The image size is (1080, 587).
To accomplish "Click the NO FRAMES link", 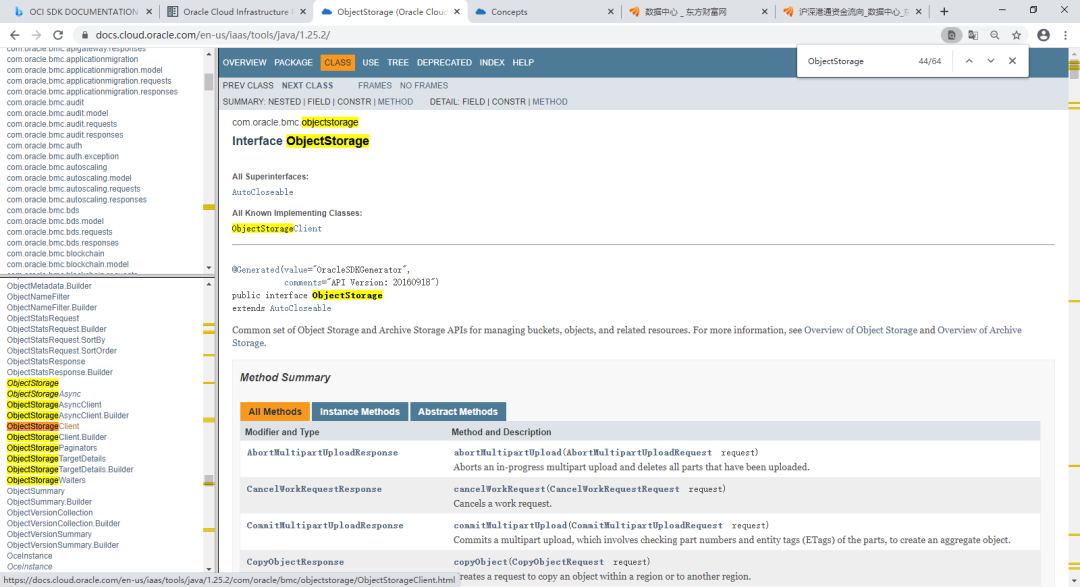I will coord(424,85).
